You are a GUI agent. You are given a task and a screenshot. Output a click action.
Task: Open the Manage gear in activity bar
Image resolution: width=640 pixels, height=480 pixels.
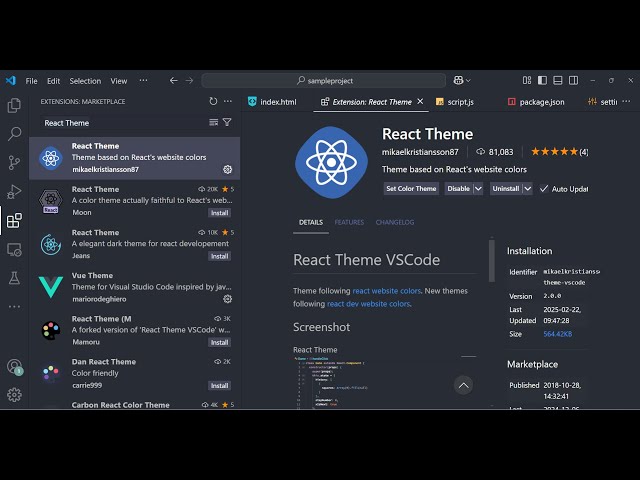14,394
